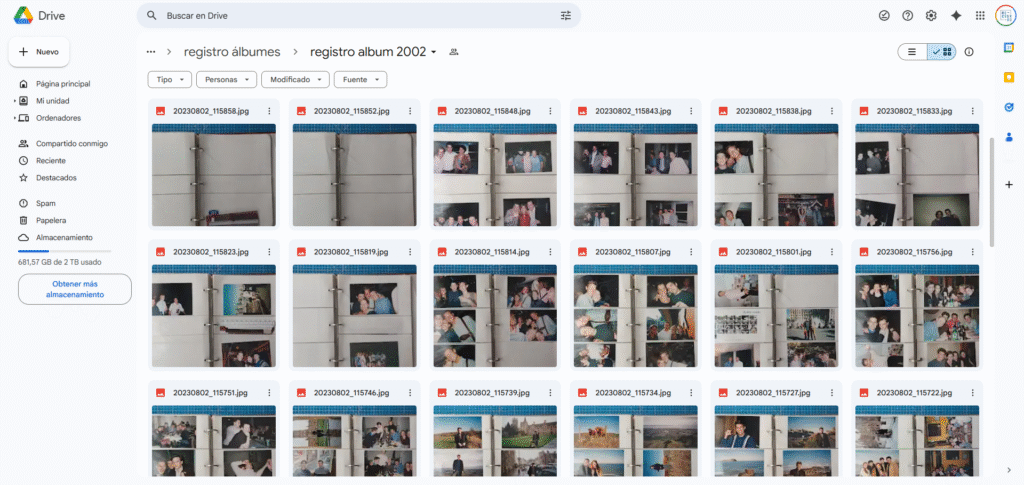
Task: Switch to list view layout
Action: 912,52
